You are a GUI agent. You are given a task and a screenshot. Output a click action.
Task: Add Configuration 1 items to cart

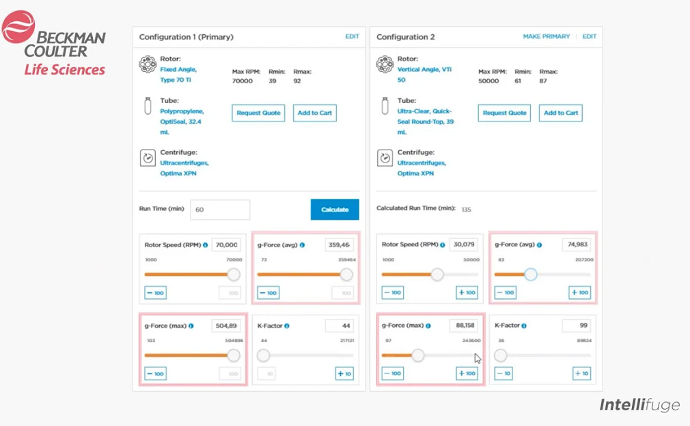315,113
